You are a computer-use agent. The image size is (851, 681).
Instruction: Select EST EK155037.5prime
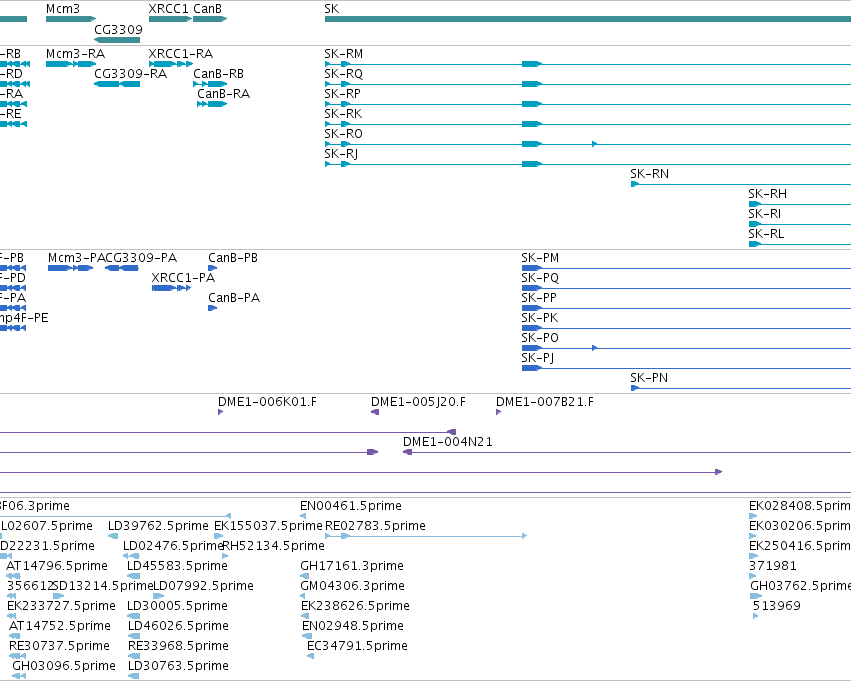point(218,536)
